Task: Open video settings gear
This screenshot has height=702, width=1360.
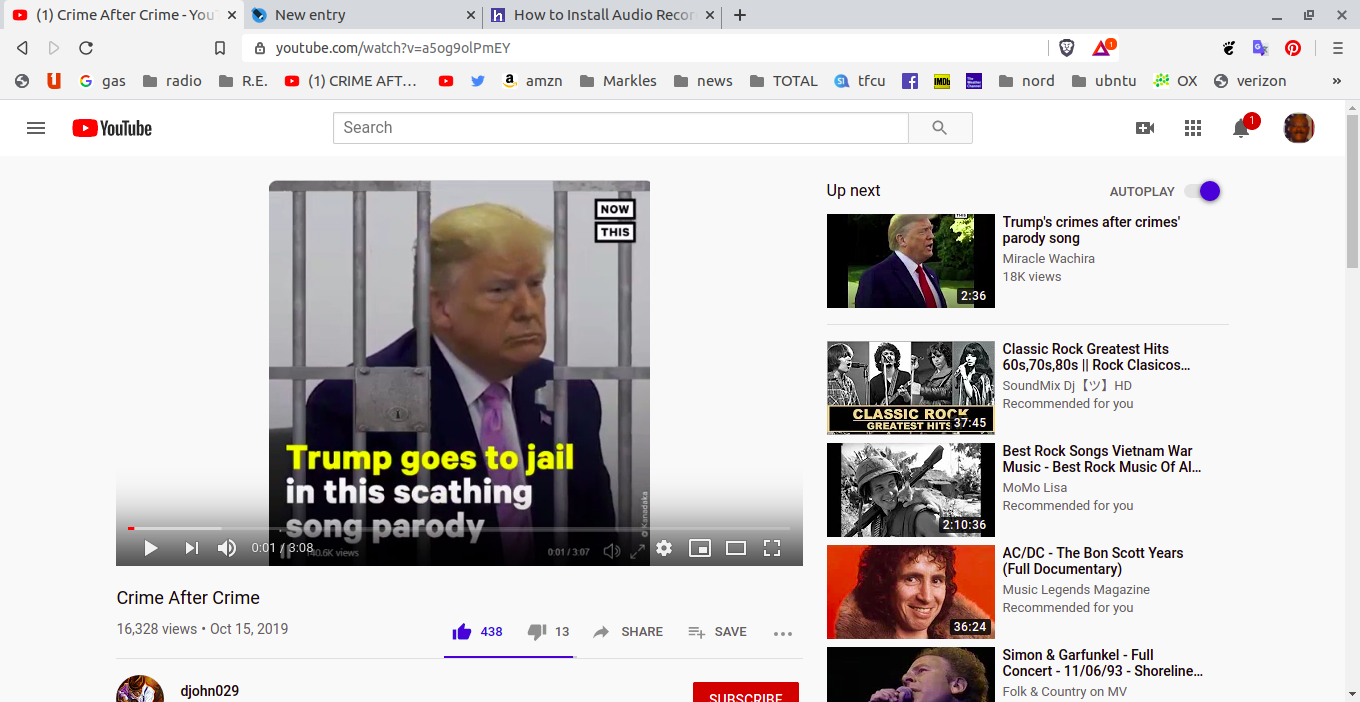Action: [664, 548]
